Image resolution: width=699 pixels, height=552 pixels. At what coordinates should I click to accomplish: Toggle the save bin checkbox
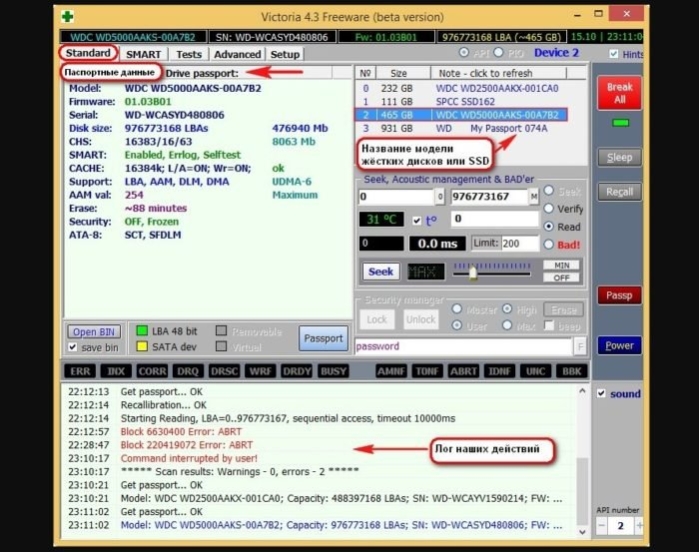coord(73,347)
